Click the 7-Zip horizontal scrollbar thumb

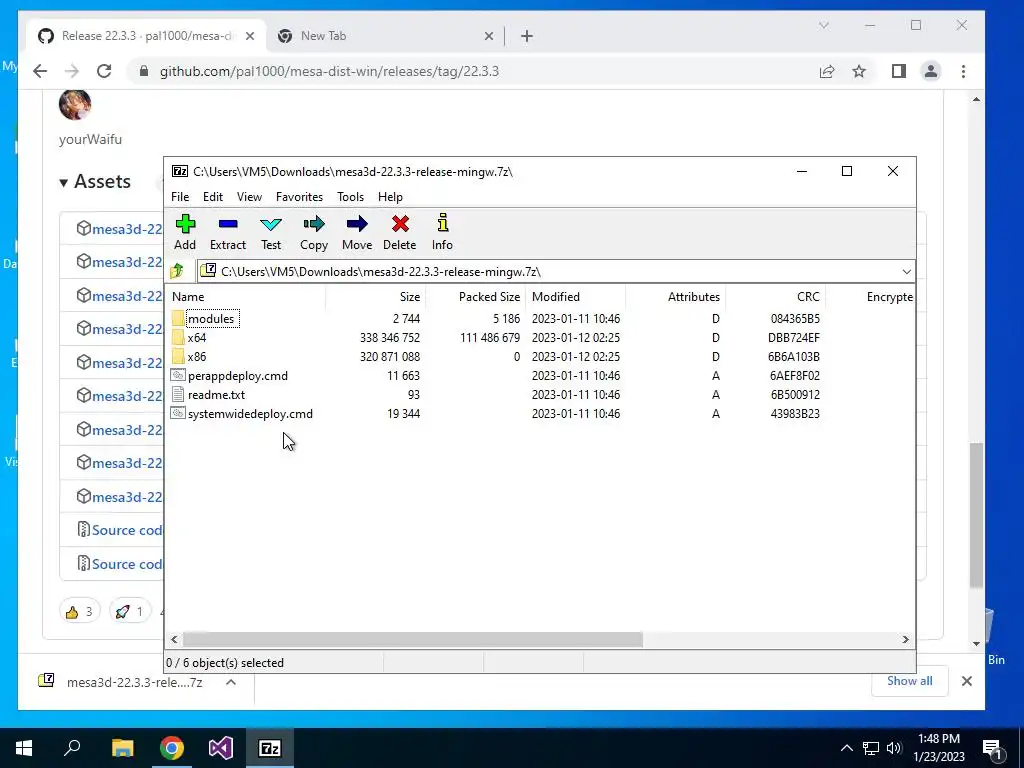412,639
